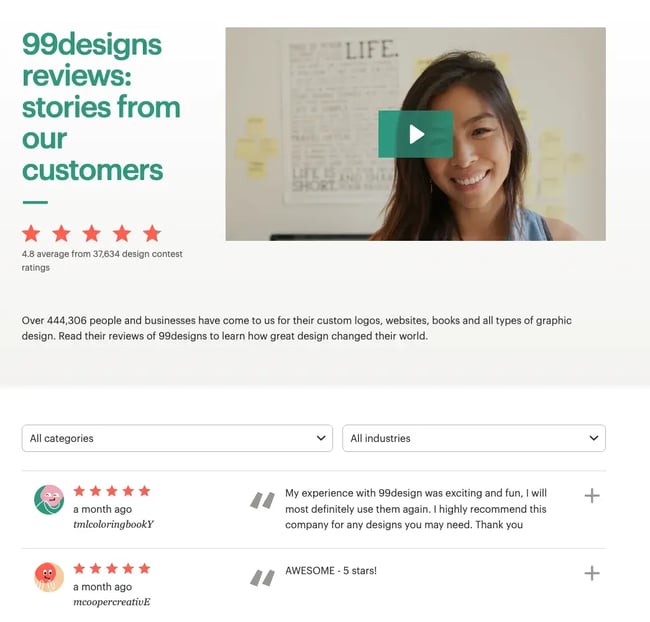Click the first star in the header rating
Image resolution: width=650 pixels, height=622 pixels.
(x=31, y=233)
